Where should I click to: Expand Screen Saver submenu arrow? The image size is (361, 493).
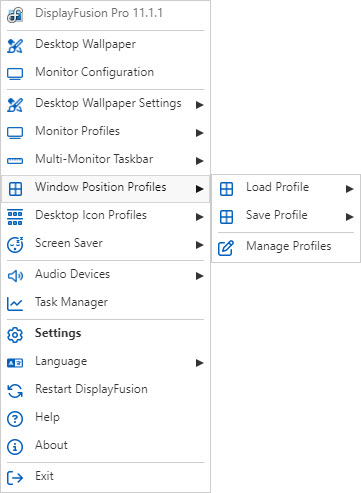point(200,245)
